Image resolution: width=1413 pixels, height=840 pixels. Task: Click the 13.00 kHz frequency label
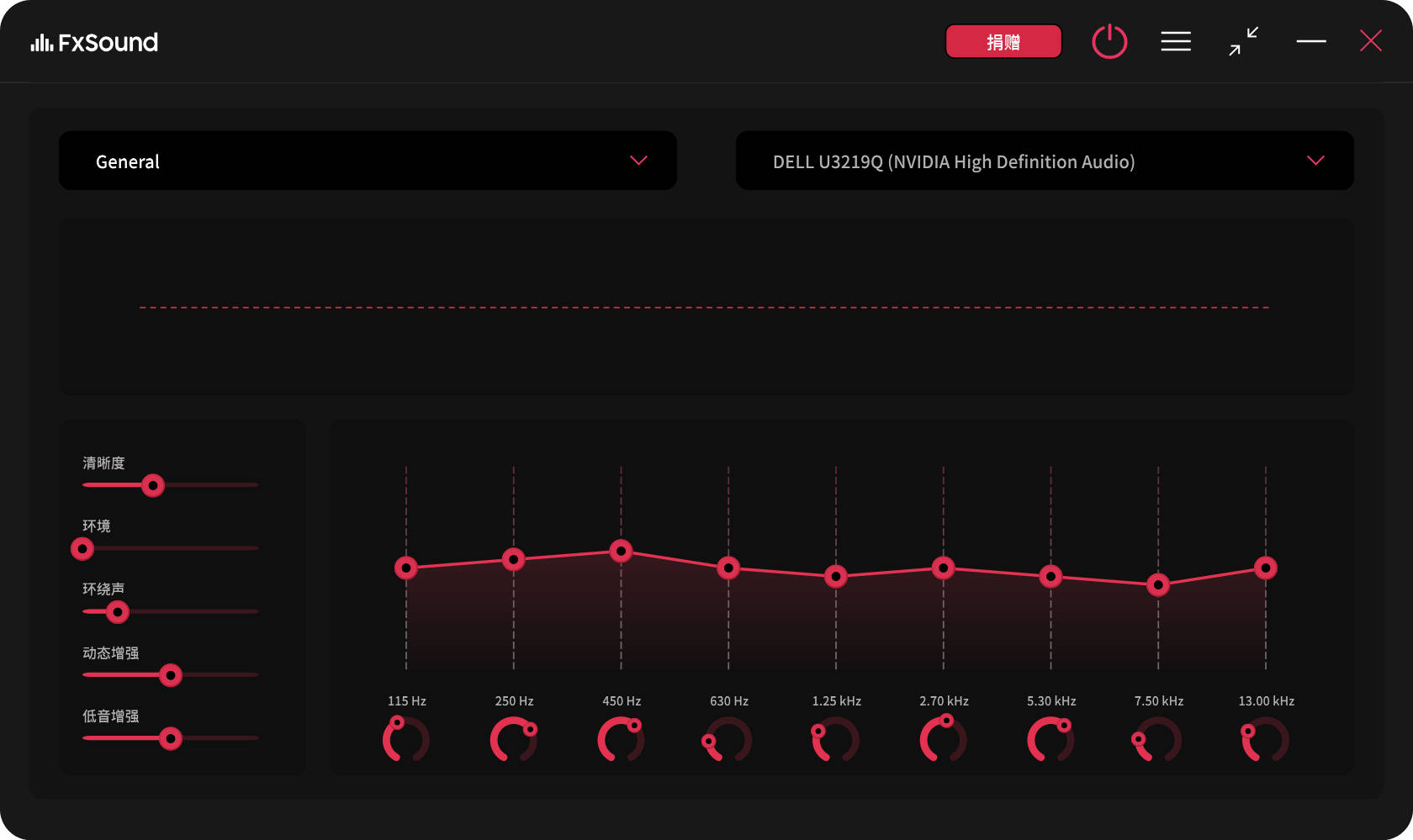coord(1267,701)
